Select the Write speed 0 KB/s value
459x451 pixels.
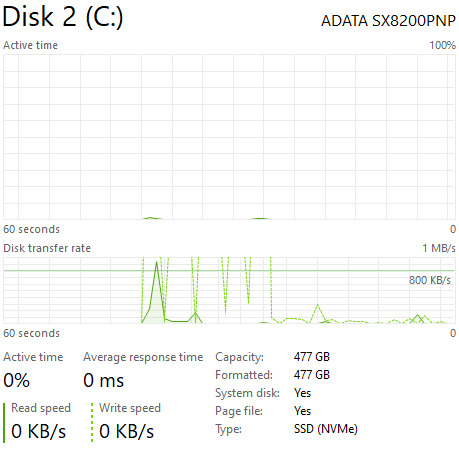[126, 431]
